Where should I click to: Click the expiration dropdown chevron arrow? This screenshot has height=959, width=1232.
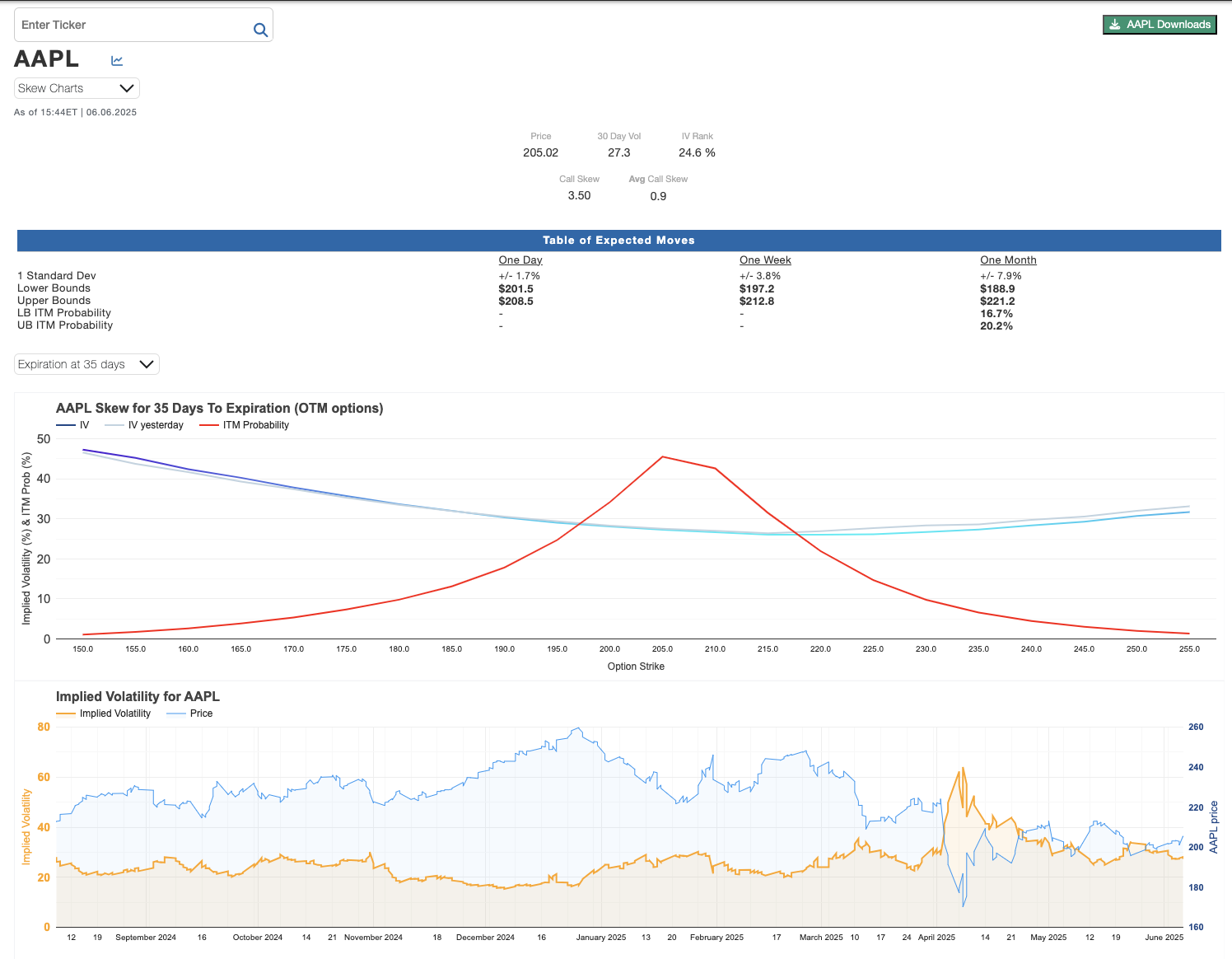point(147,364)
